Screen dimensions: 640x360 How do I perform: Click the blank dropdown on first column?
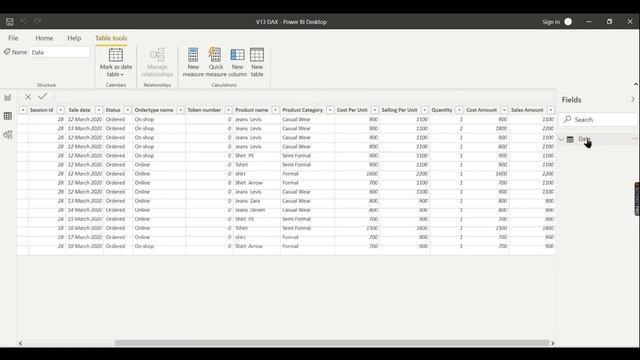pyautogui.click(x=23, y=110)
